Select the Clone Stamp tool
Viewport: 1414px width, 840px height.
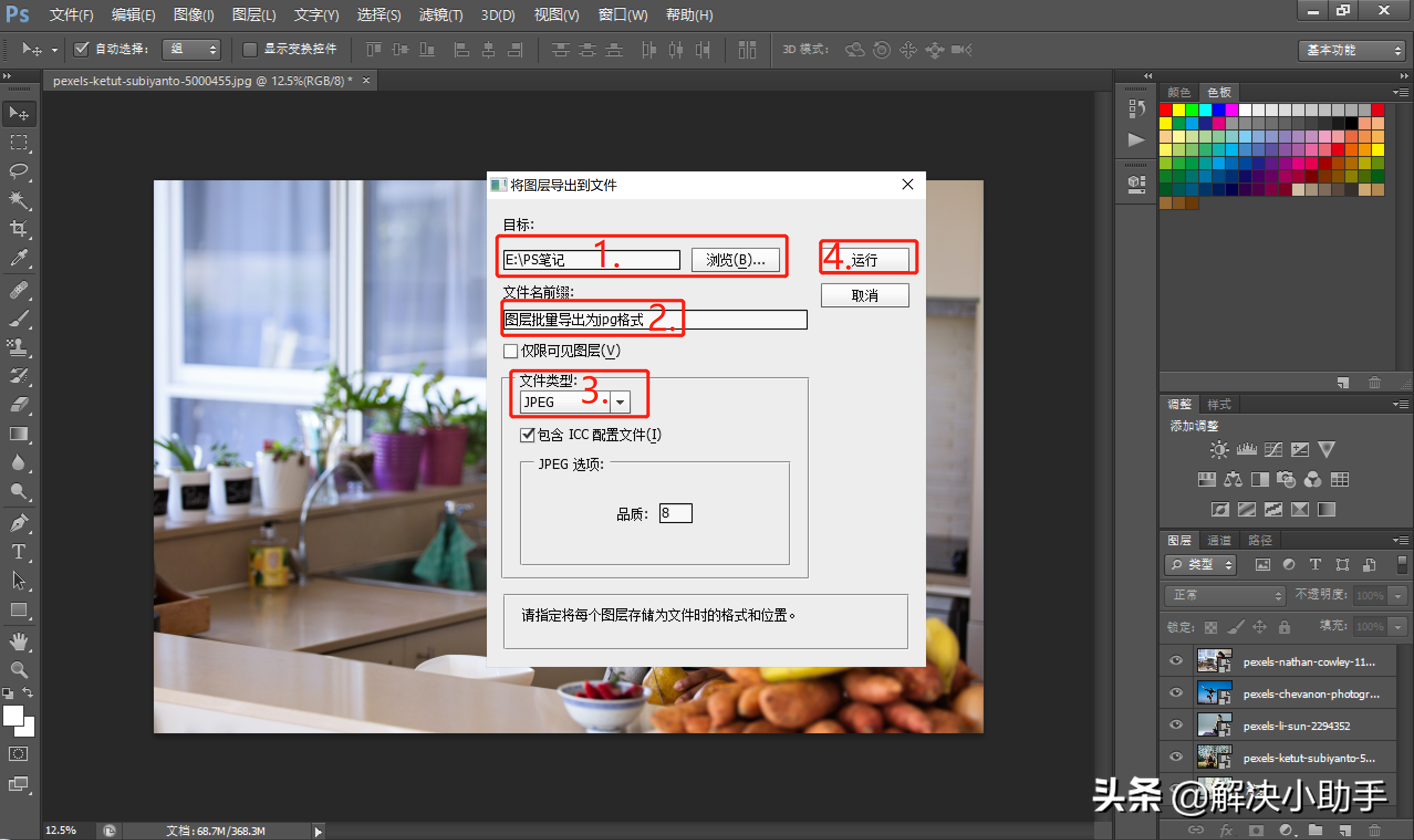(x=19, y=347)
